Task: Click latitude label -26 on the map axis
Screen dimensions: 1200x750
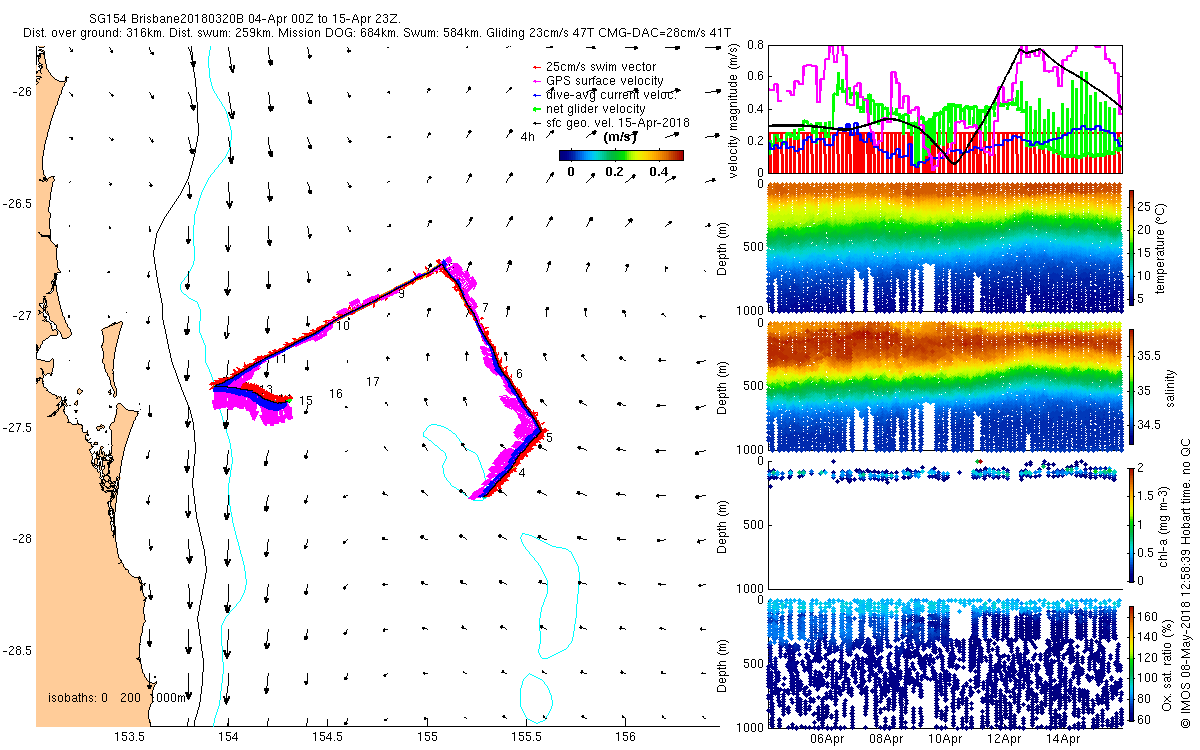Action: (x=22, y=92)
